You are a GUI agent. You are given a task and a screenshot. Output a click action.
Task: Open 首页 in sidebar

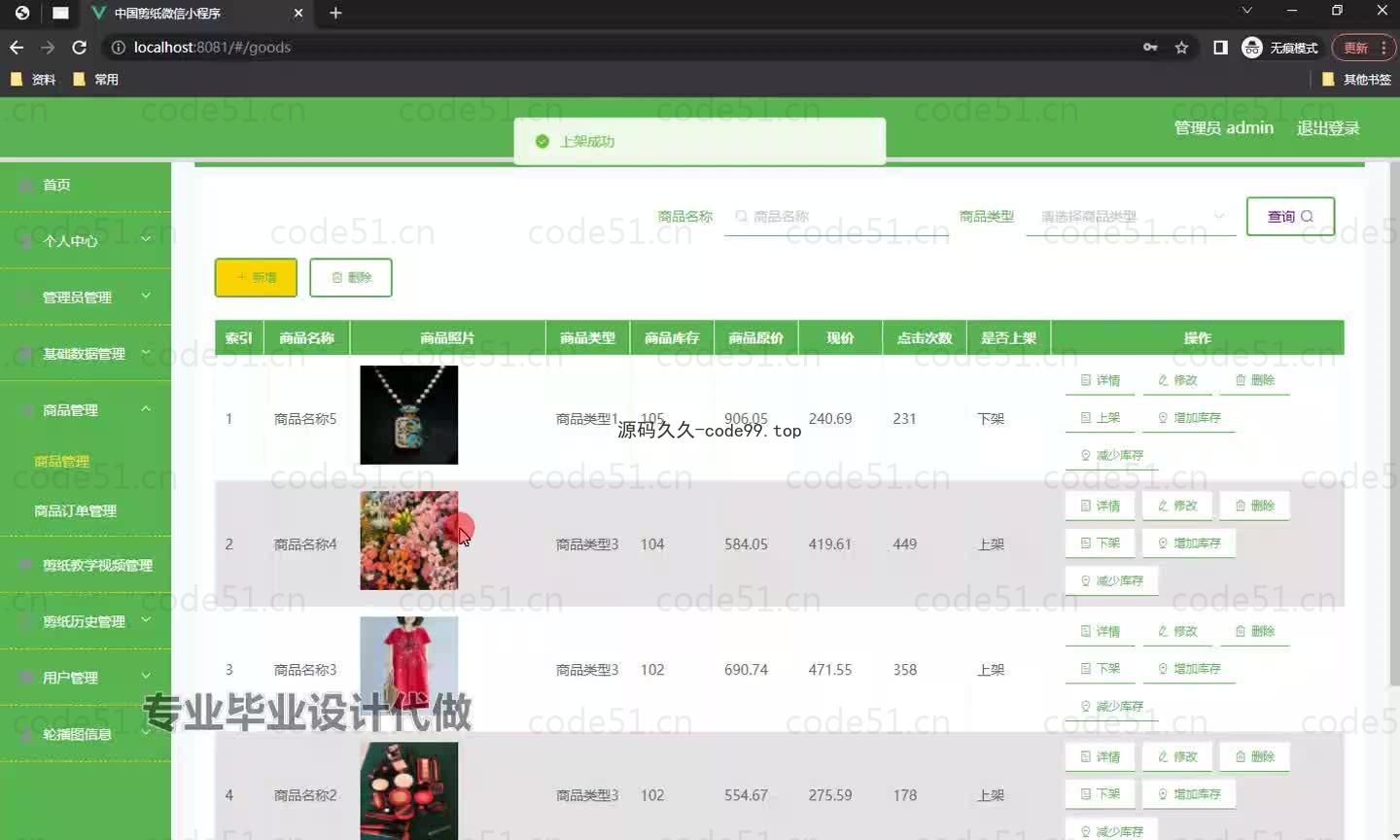coord(86,185)
